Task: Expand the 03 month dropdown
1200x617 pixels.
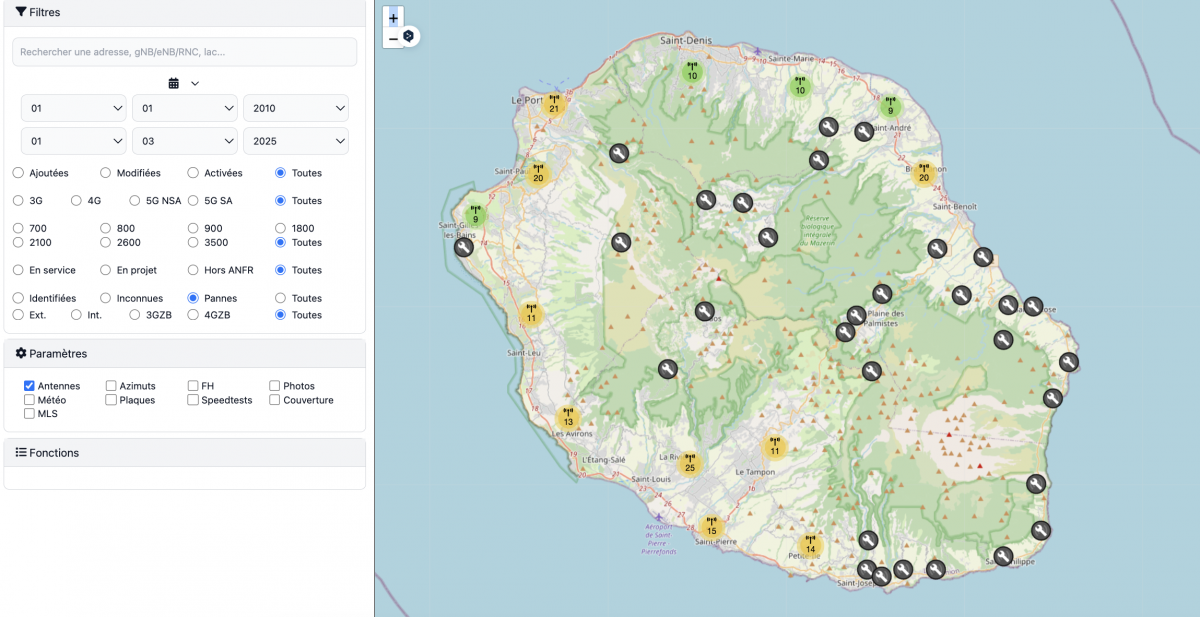Action: coord(184,141)
